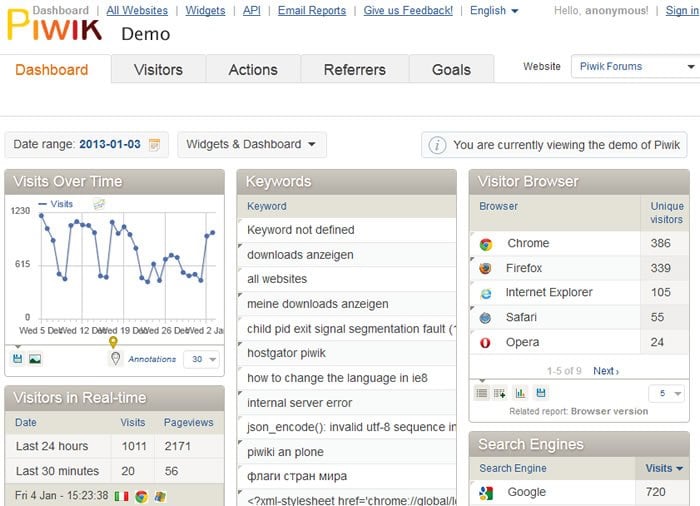Go to All Websites link
Image resolution: width=700 pixels, height=506 pixels.
(137, 10)
